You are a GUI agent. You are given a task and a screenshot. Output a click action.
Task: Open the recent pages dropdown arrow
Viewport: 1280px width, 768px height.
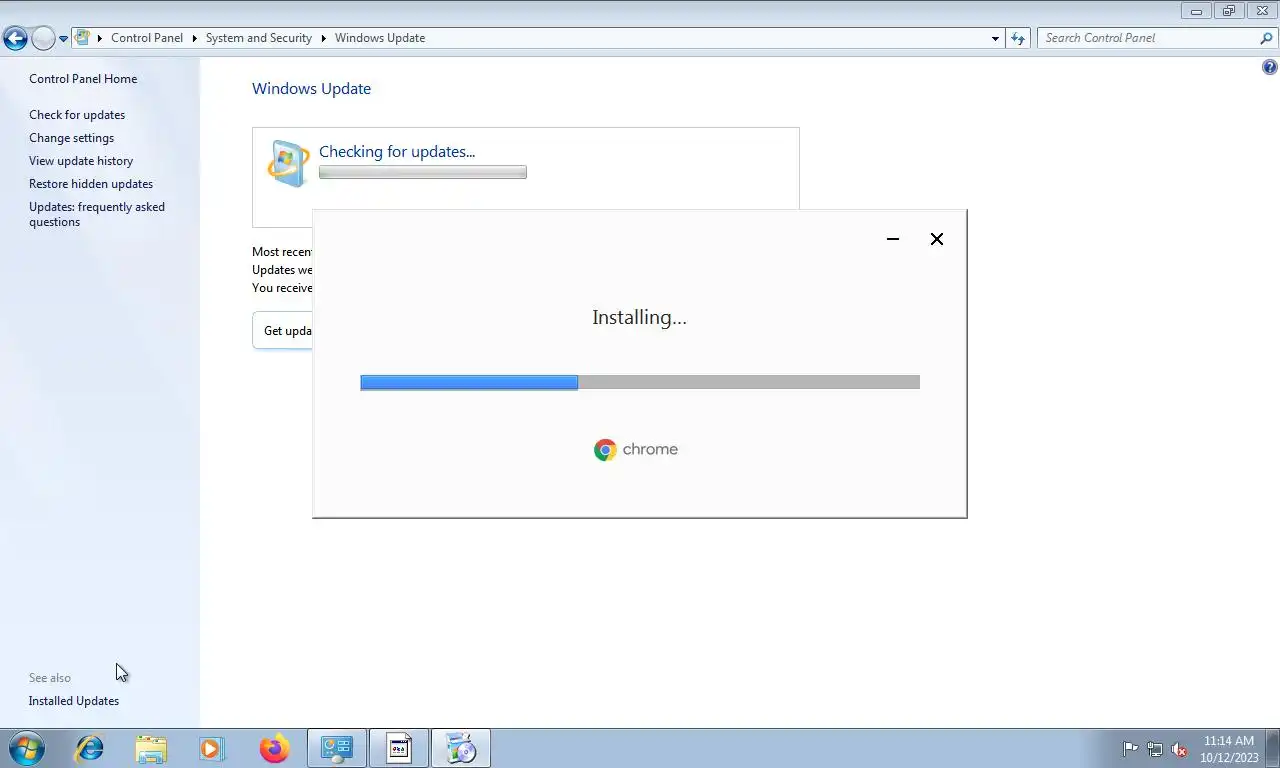pos(63,39)
